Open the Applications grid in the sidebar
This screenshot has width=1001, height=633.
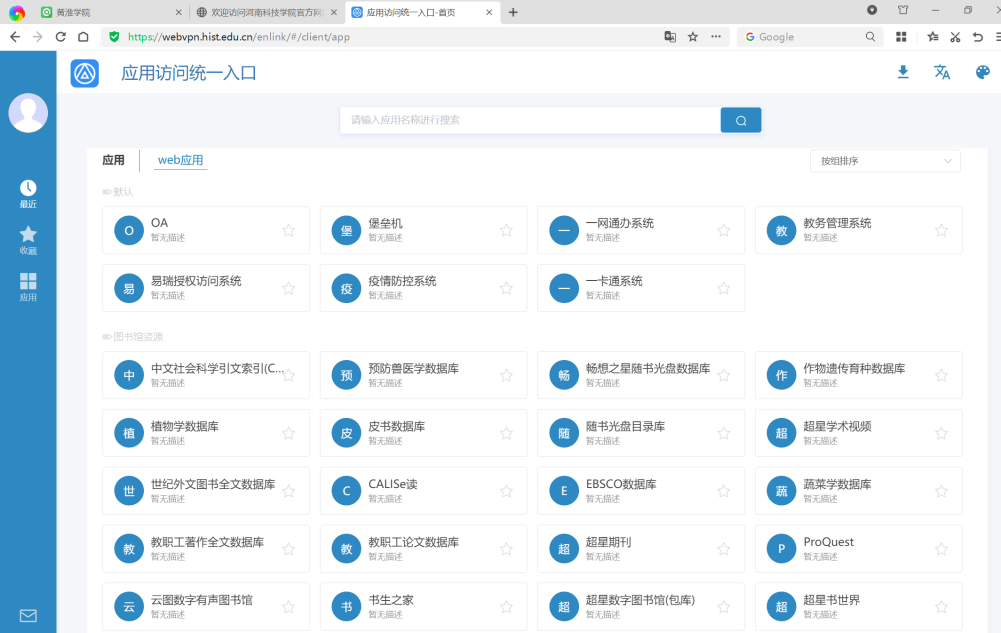click(28, 287)
